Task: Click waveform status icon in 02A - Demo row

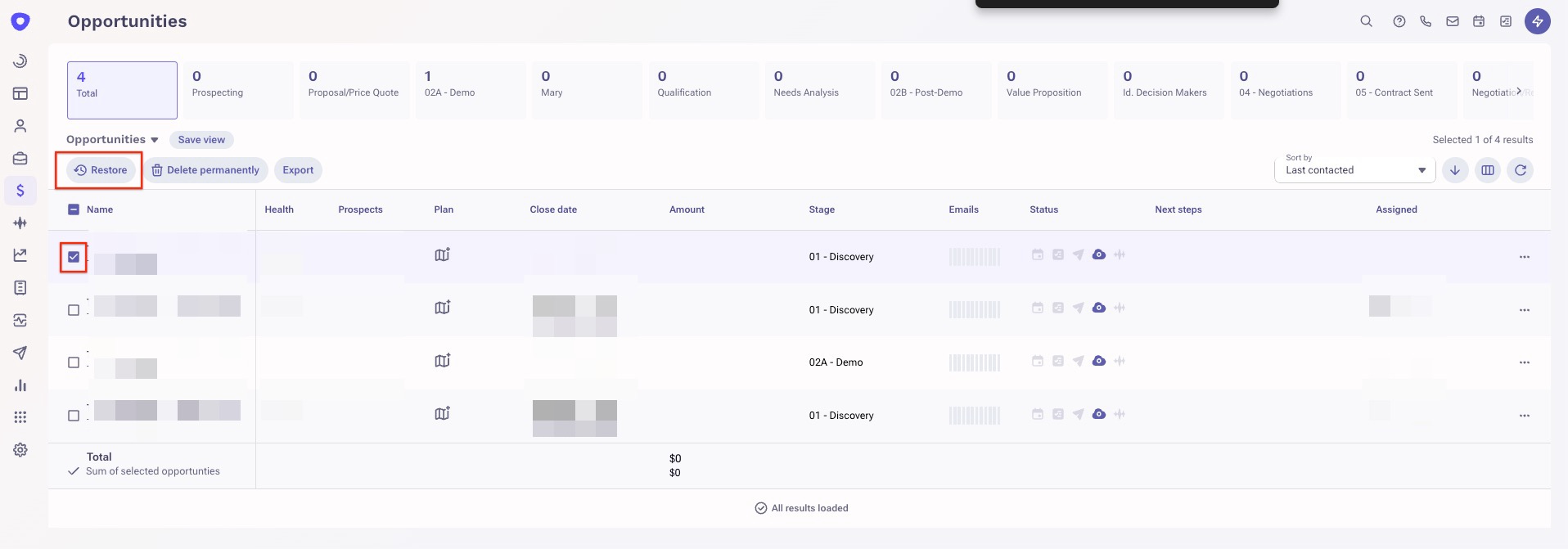Action: tap(1120, 361)
